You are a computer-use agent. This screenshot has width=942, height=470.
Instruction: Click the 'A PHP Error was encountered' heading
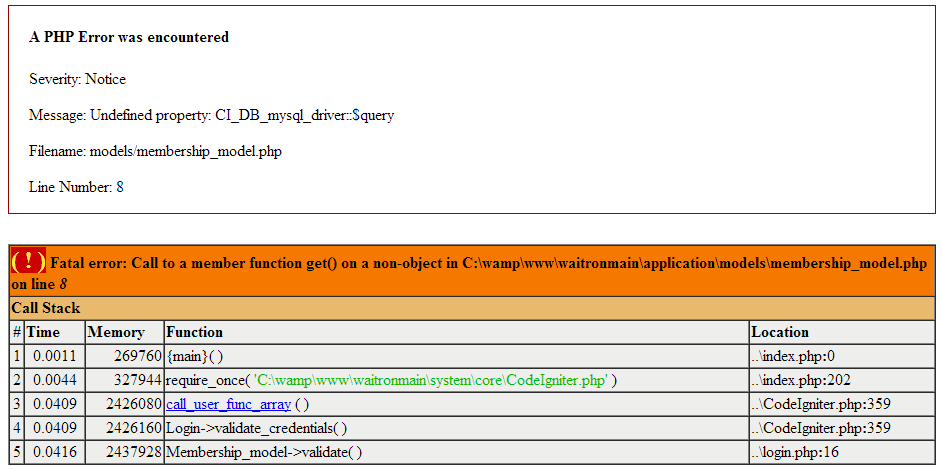pyautogui.click(x=129, y=37)
